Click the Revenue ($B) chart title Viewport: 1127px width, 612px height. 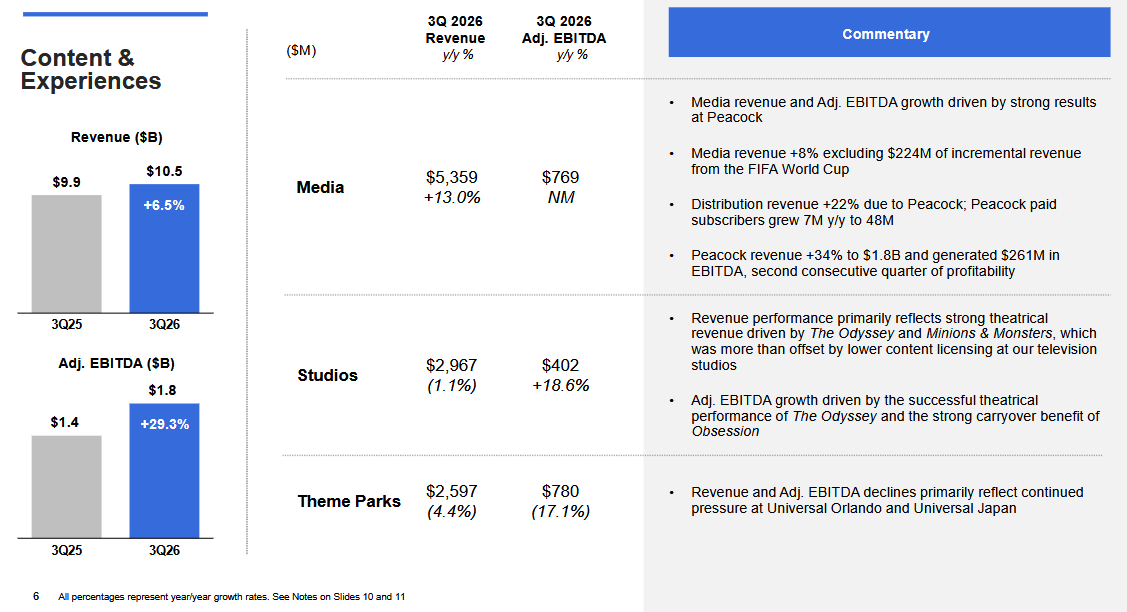tap(116, 137)
